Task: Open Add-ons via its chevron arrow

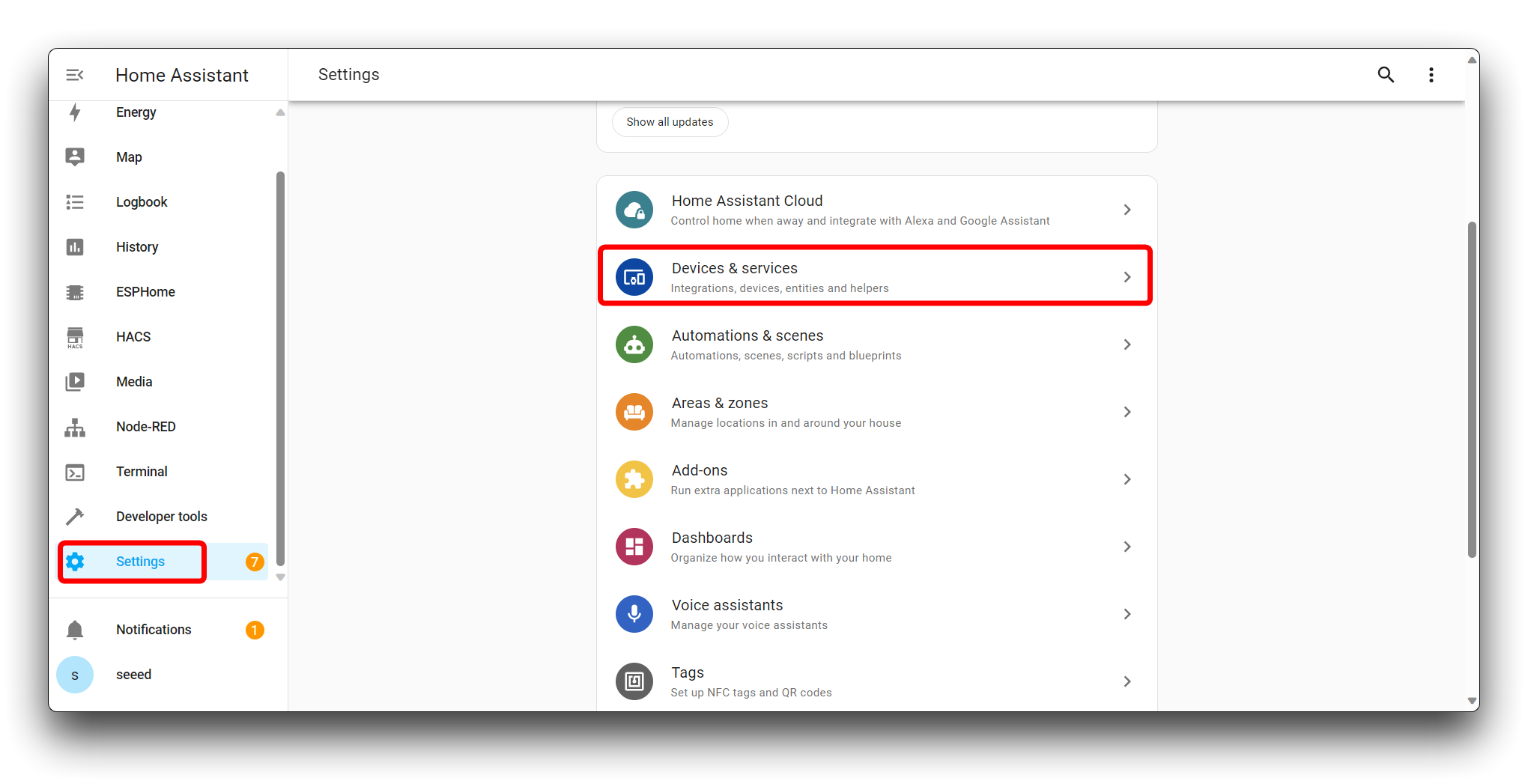Action: (x=1127, y=479)
